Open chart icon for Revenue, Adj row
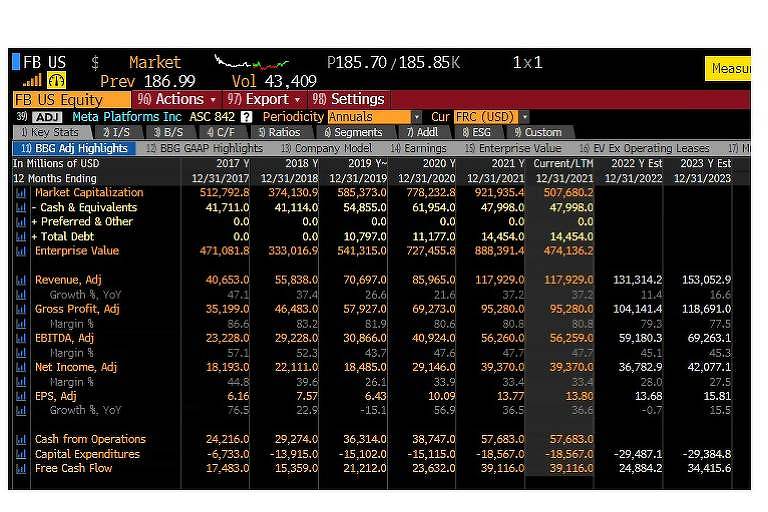This screenshot has height=512, width=768. point(21,280)
